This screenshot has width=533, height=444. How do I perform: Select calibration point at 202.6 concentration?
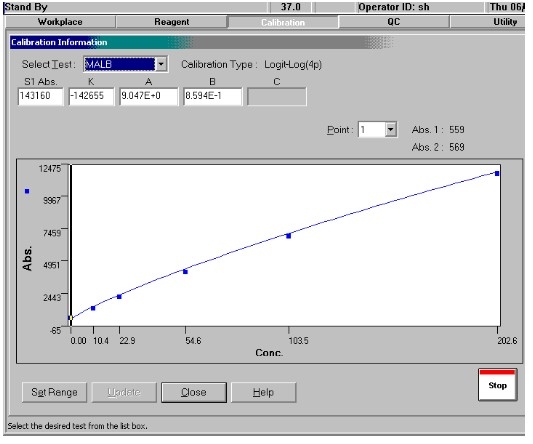pyautogui.click(x=497, y=174)
